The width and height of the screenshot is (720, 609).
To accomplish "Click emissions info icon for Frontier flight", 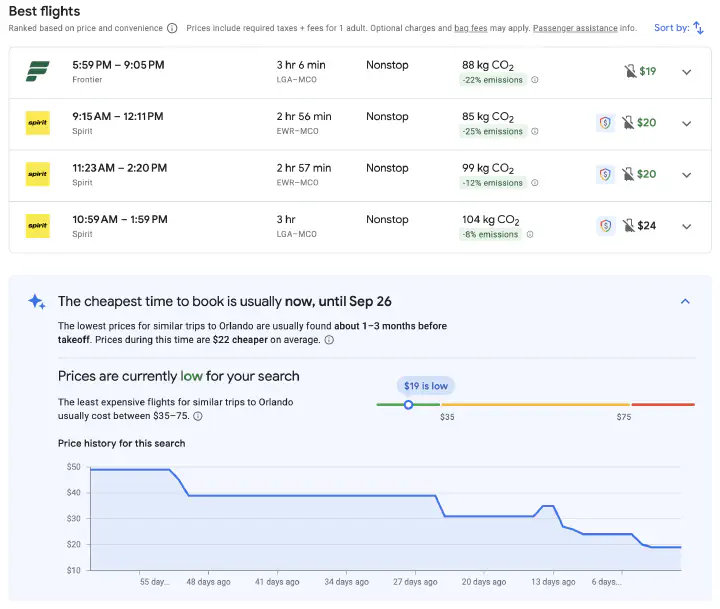I will coord(534,80).
